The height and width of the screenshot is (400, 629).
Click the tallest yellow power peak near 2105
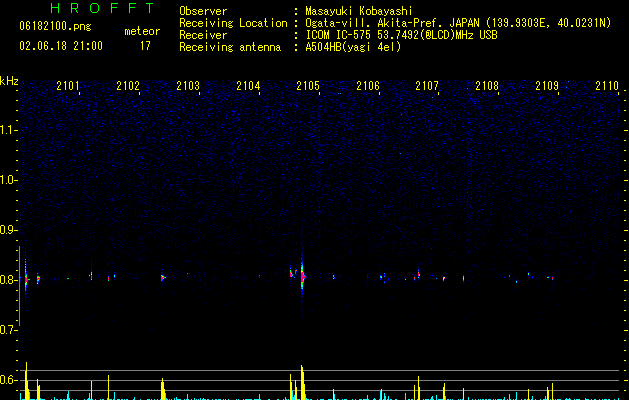click(302, 382)
